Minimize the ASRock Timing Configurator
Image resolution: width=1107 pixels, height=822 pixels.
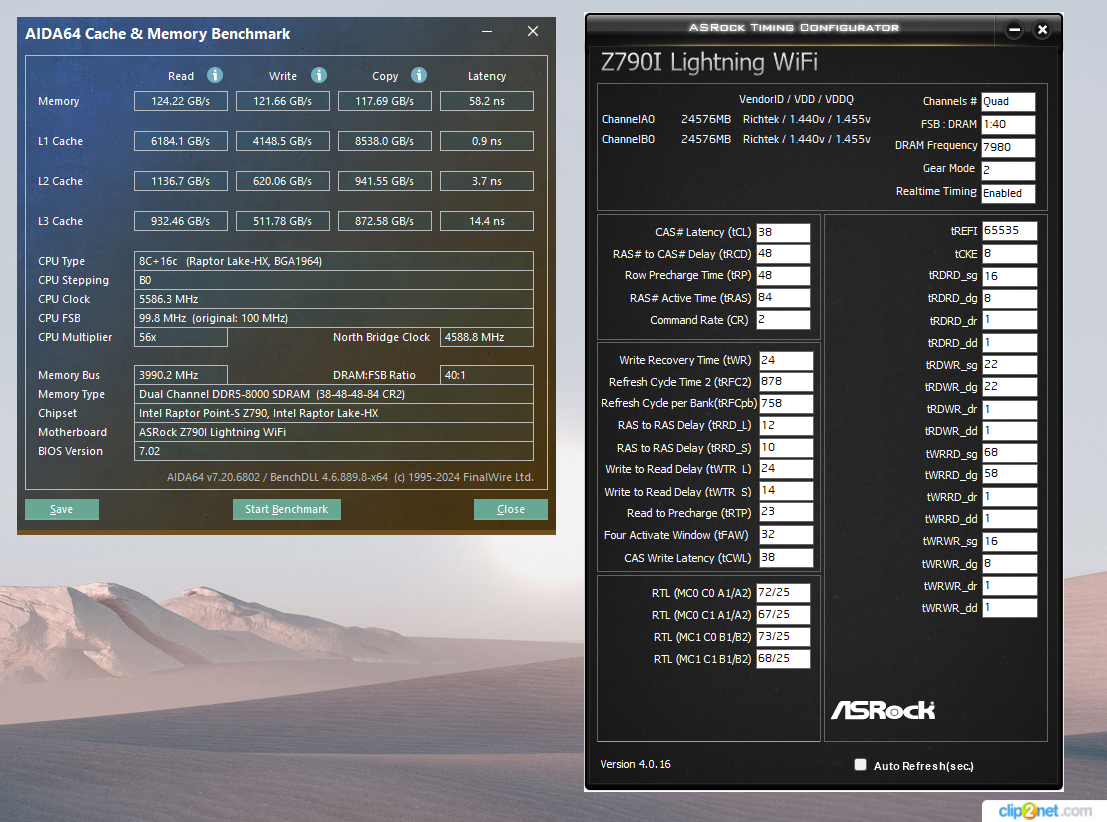pyautogui.click(x=1015, y=30)
